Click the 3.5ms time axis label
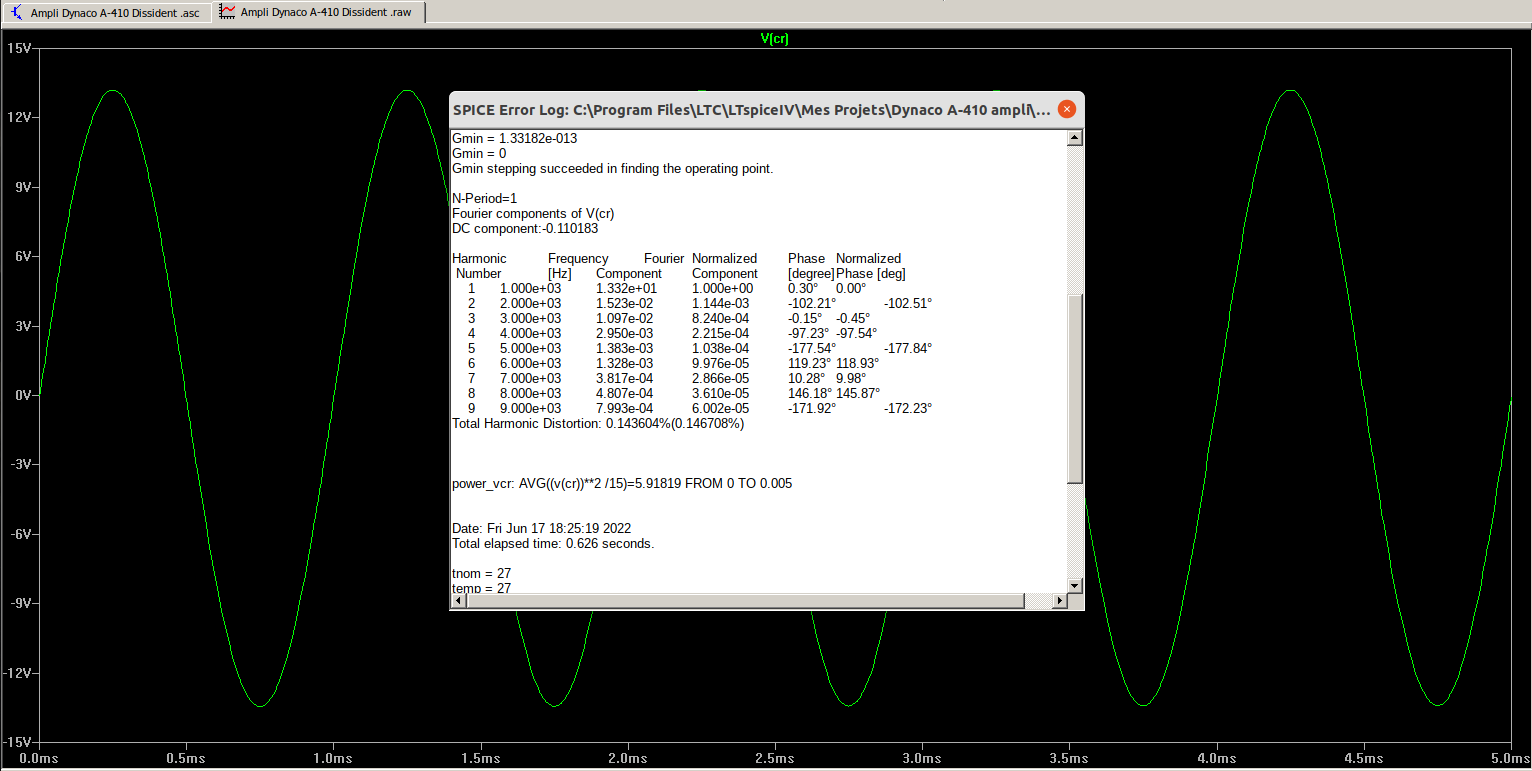The width and height of the screenshot is (1532, 771). point(1070,759)
